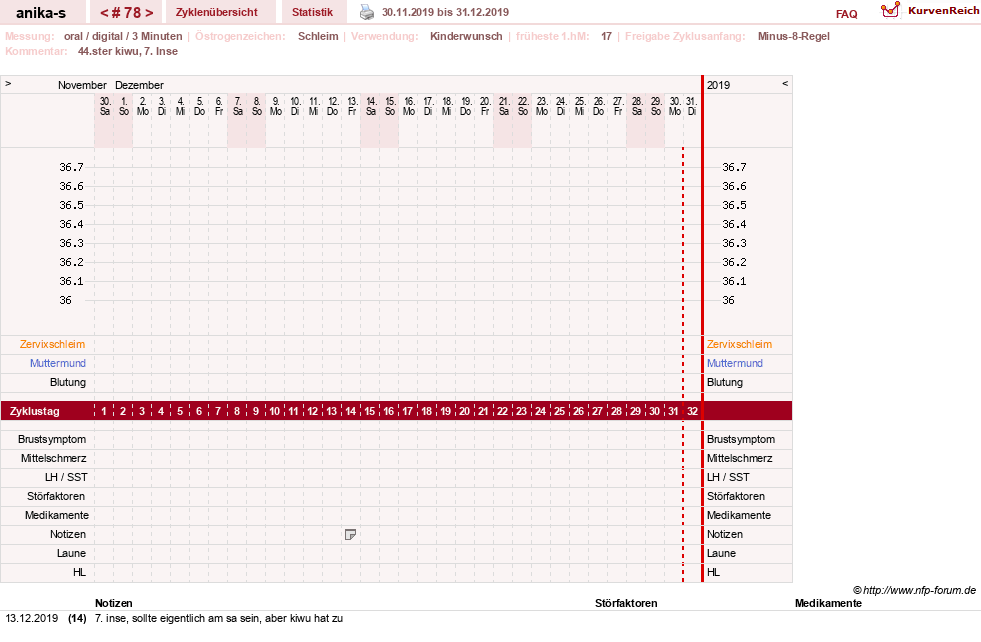Viewport: 981px width, 642px height.
Task: Click the left LH / SST row label
Action: [66, 477]
